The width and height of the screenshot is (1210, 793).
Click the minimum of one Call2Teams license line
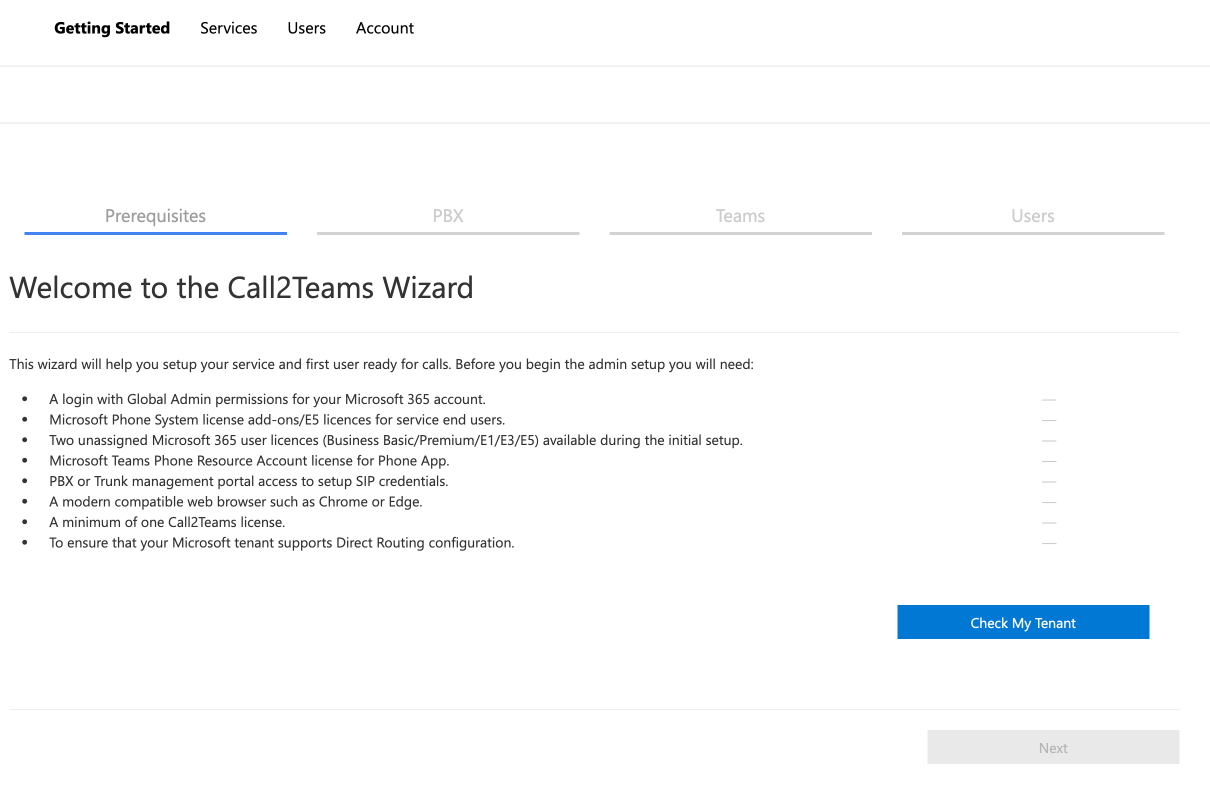167,522
